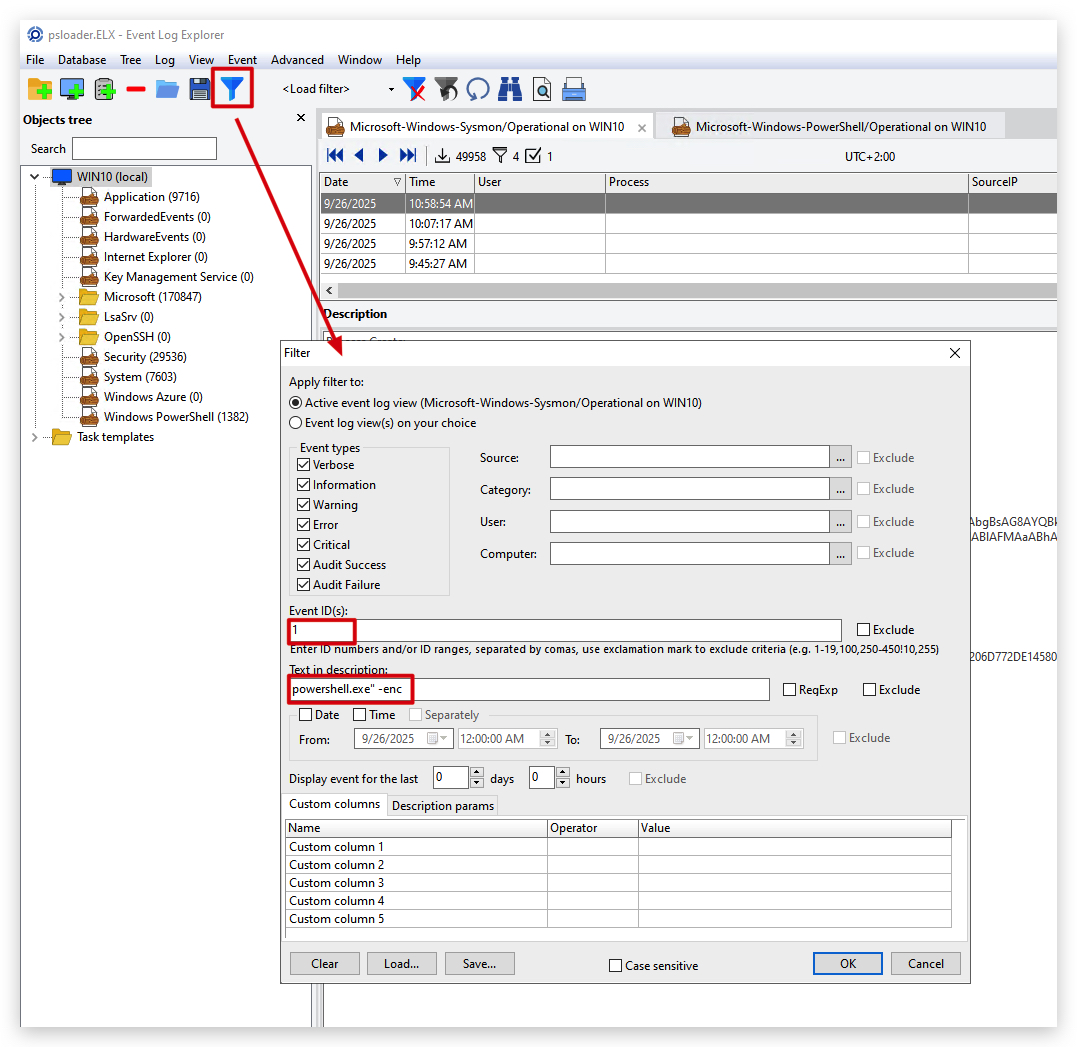Viewport: 1077px width, 1047px height.
Task: Click the red minus remove icon
Action: (x=136, y=89)
